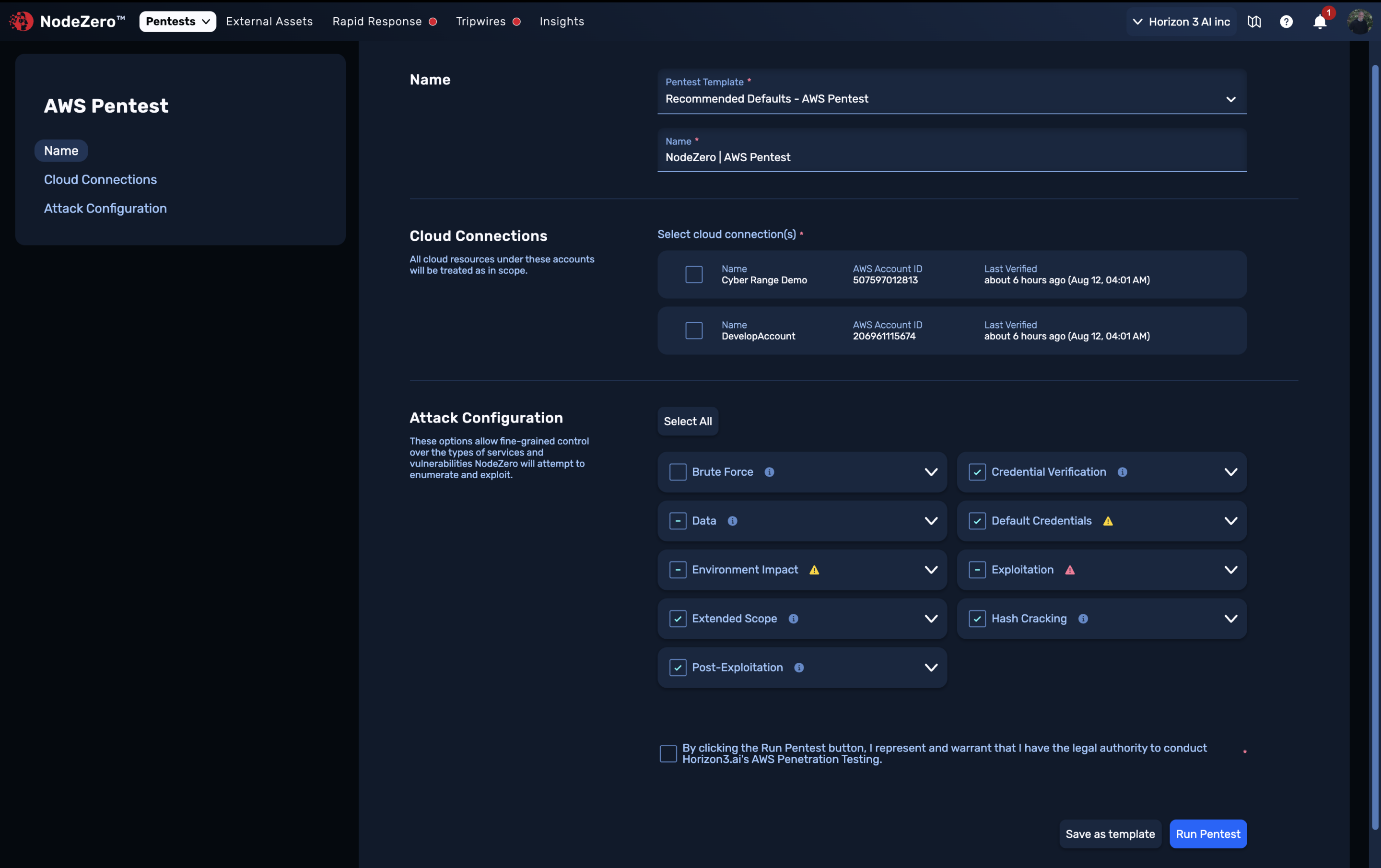Expand the Brute Force options chevron
Screen dimensions: 1381x868
pyautogui.click(x=931, y=471)
